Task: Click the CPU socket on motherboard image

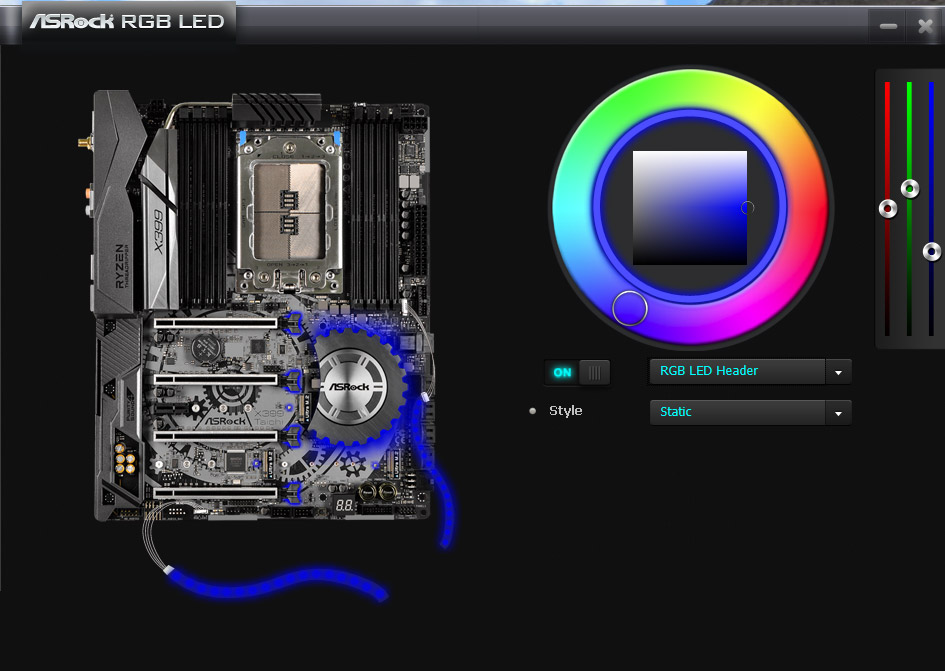Action: [x=289, y=214]
